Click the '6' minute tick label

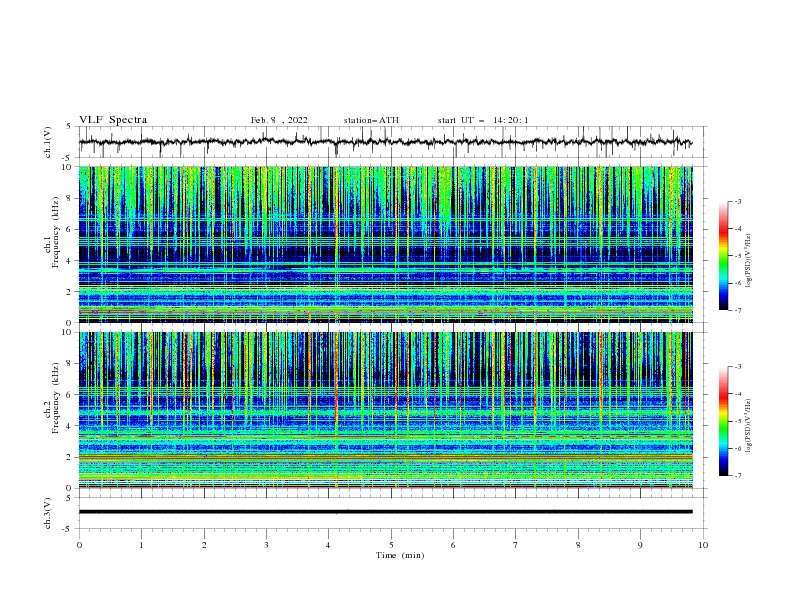(453, 545)
